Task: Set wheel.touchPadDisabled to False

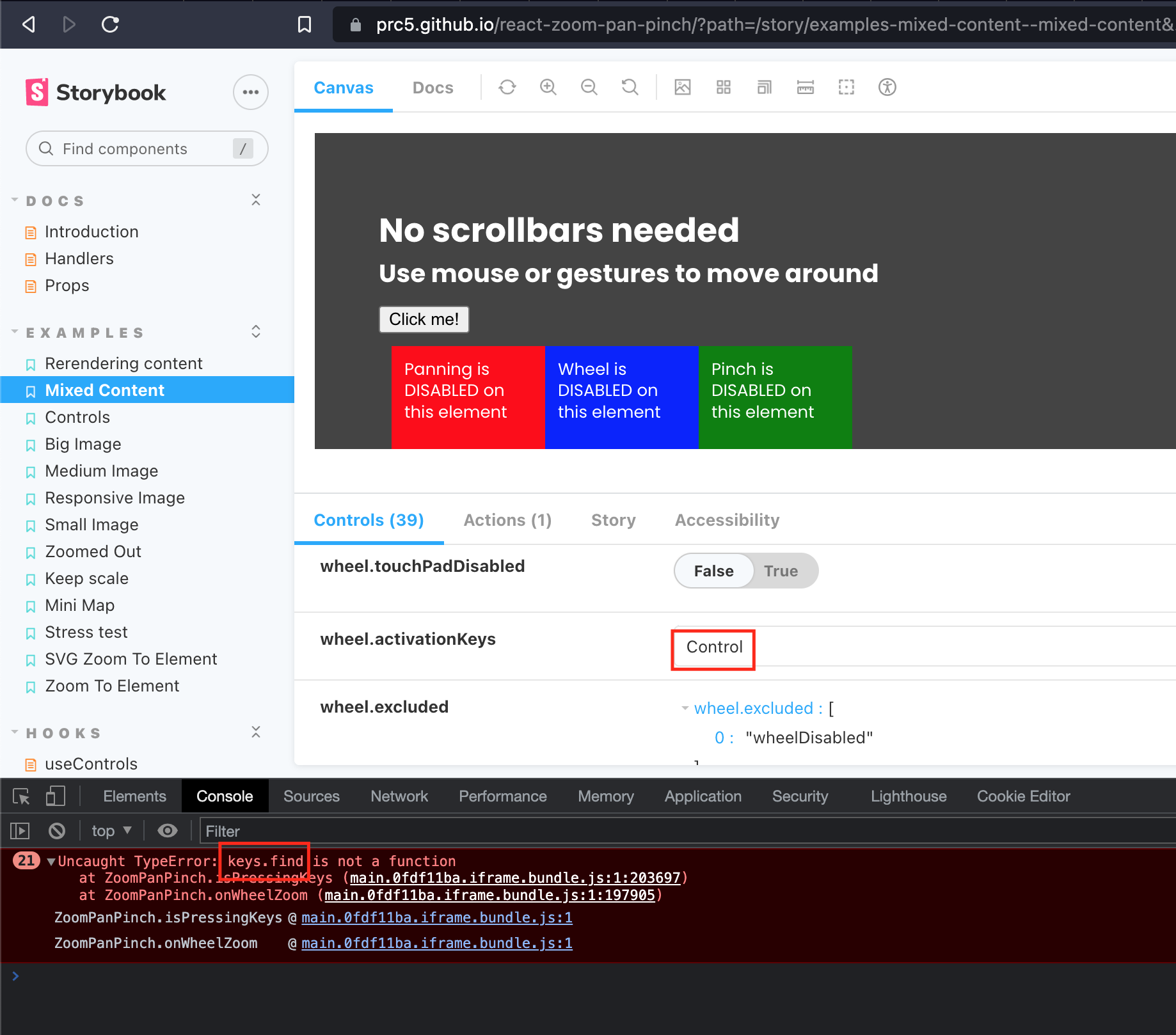Action: tap(713, 571)
